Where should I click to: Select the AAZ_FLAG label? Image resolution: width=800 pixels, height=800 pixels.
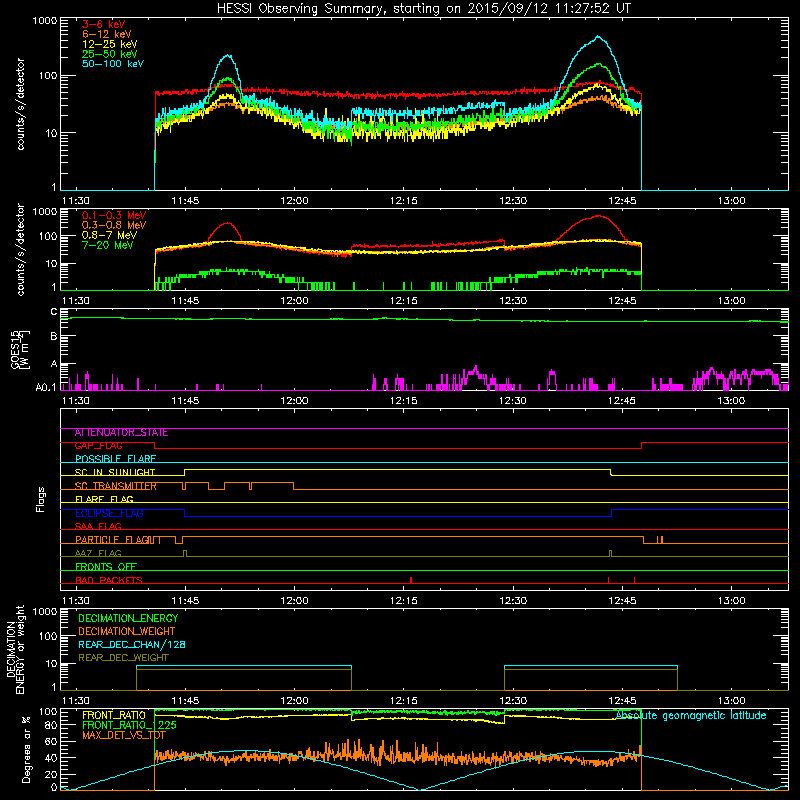click(x=98, y=554)
